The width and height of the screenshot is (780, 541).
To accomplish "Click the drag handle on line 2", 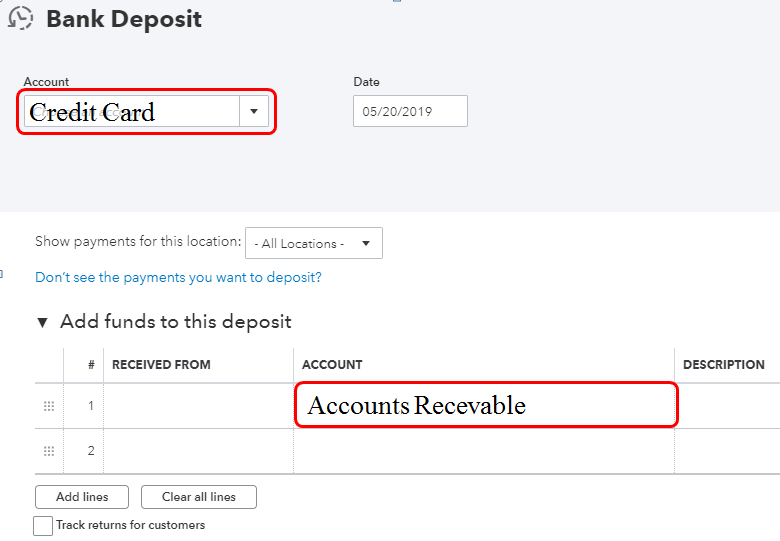I will click(x=49, y=451).
